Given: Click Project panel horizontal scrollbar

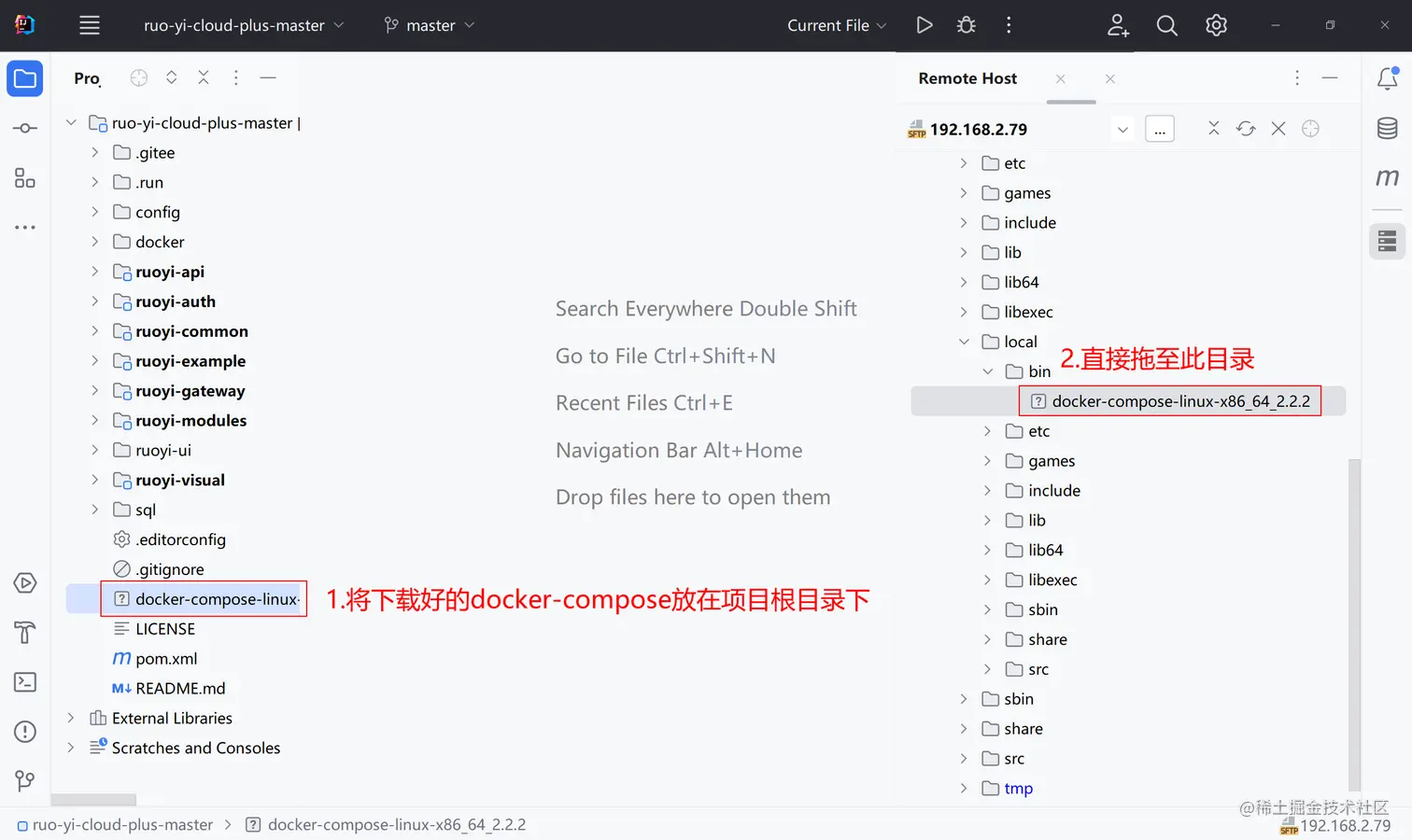Looking at the screenshot, I should coord(93,800).
